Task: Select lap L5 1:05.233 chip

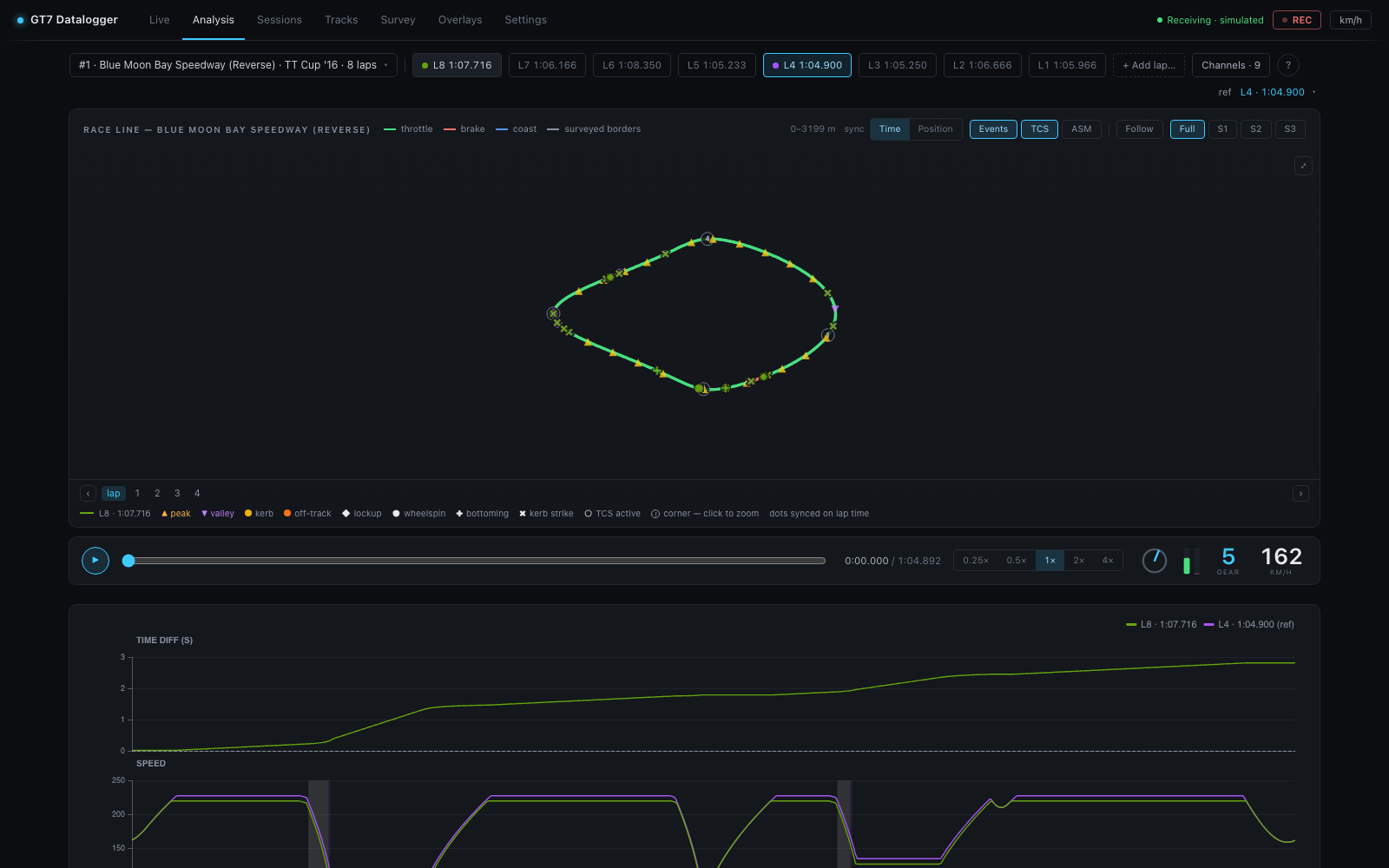Action: (717, 65)
